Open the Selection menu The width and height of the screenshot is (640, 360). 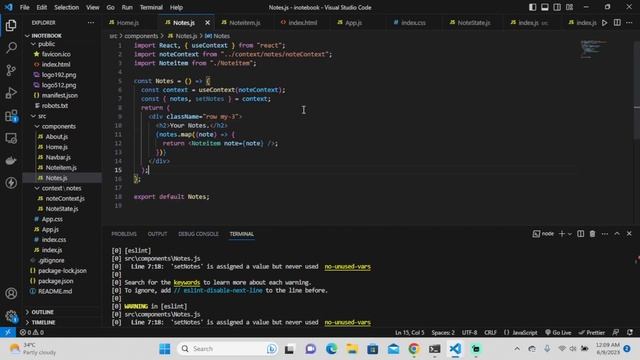66,7
